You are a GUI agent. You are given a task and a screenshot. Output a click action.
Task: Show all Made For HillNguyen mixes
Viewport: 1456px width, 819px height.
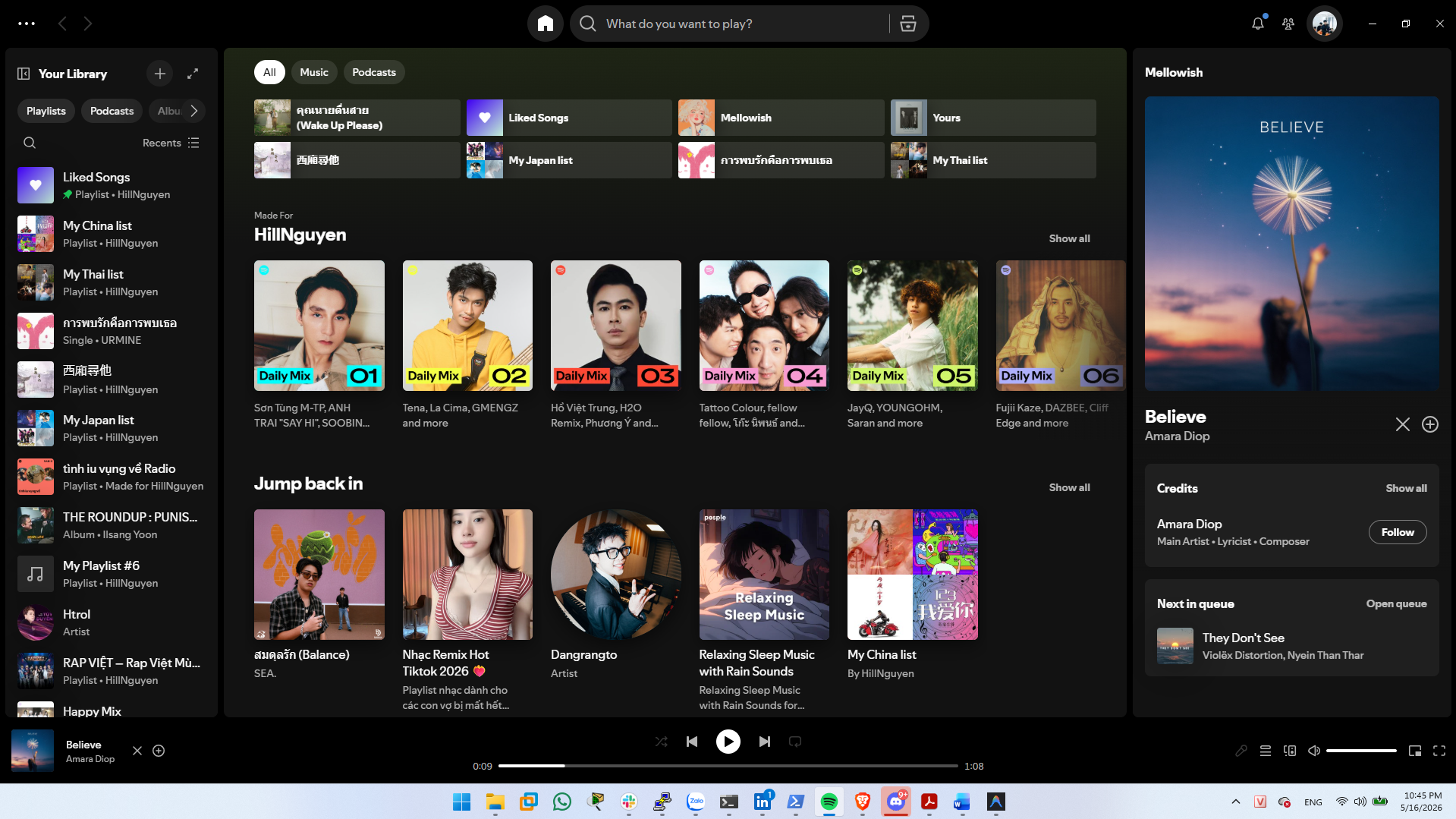(1069, 238)
